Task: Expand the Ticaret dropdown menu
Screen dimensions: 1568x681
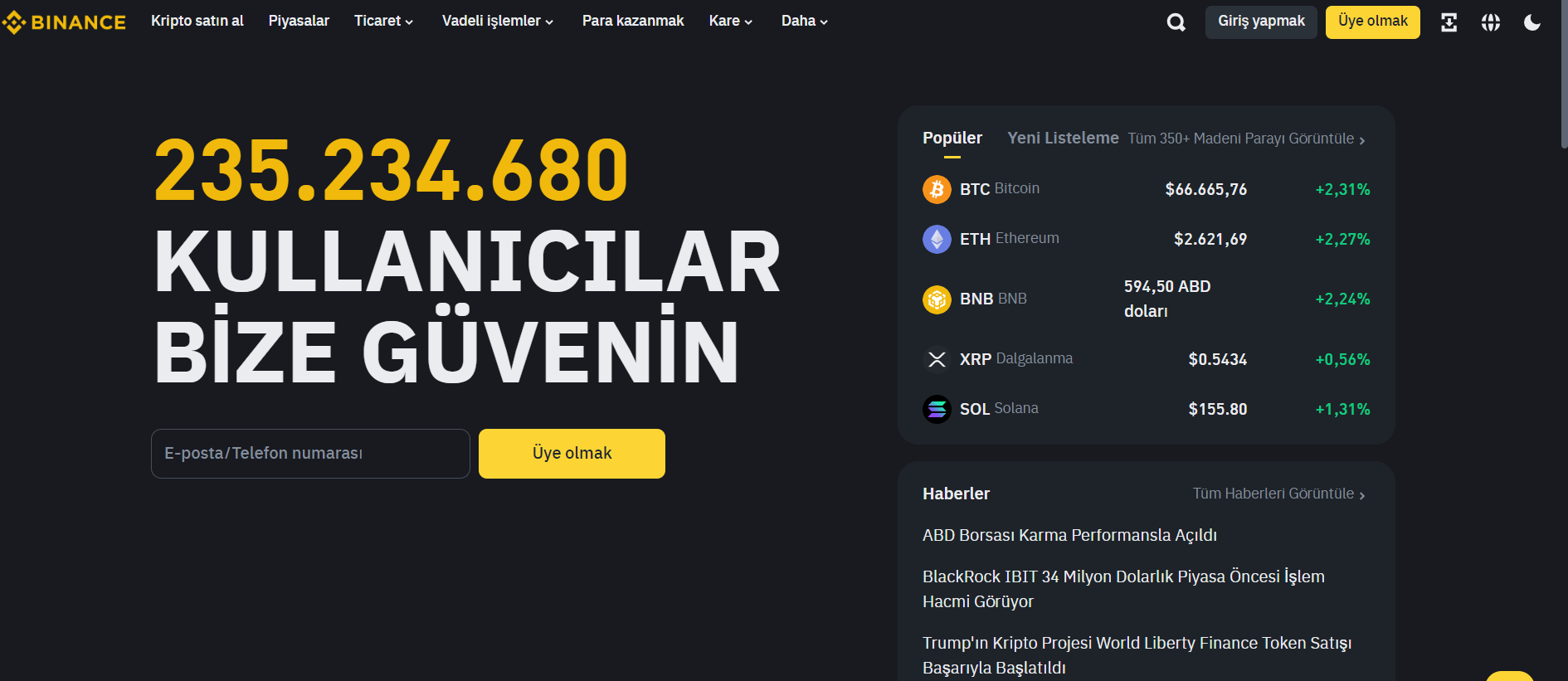Action: [383, 21]
